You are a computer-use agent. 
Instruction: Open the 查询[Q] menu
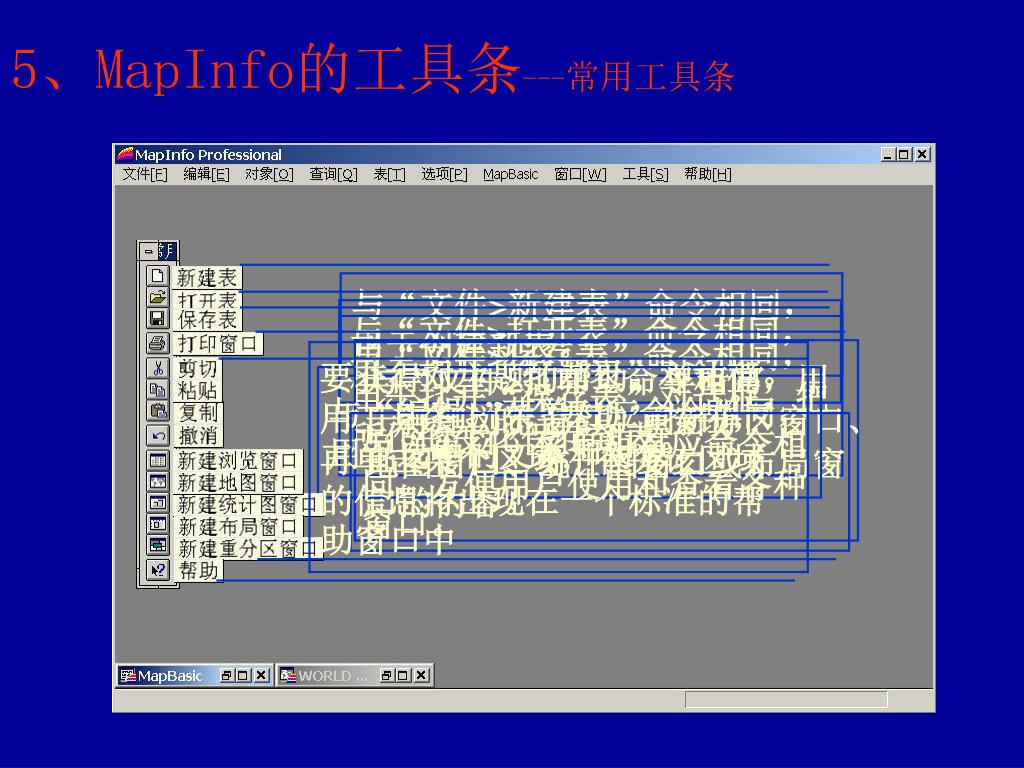[x=333, y=174]
